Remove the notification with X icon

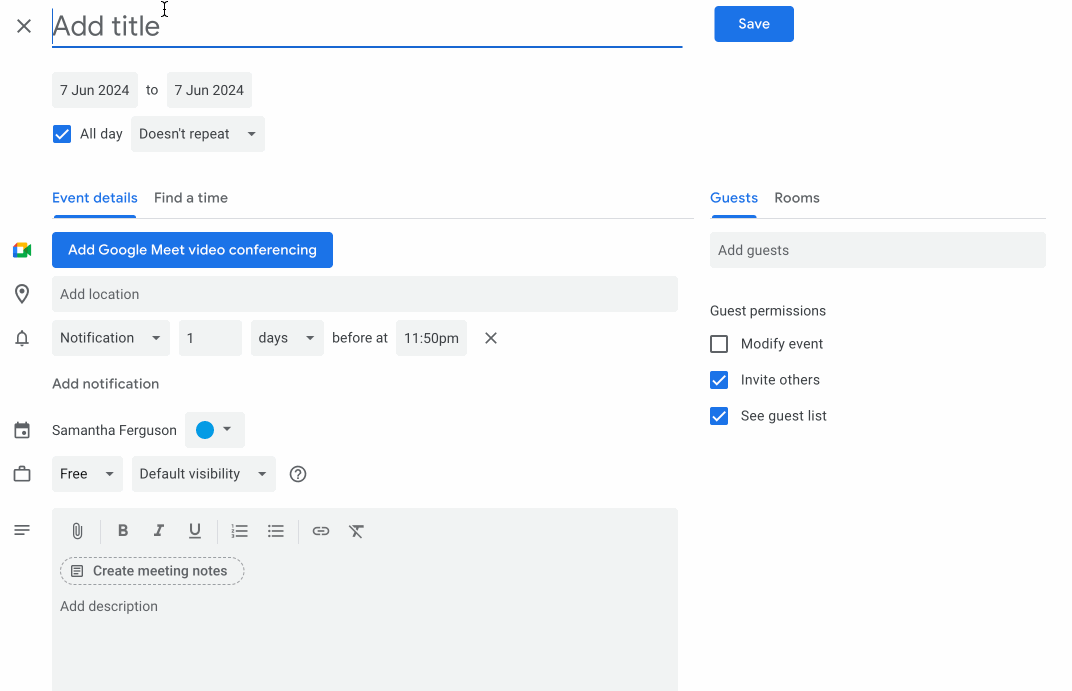(x=491, y=338)
